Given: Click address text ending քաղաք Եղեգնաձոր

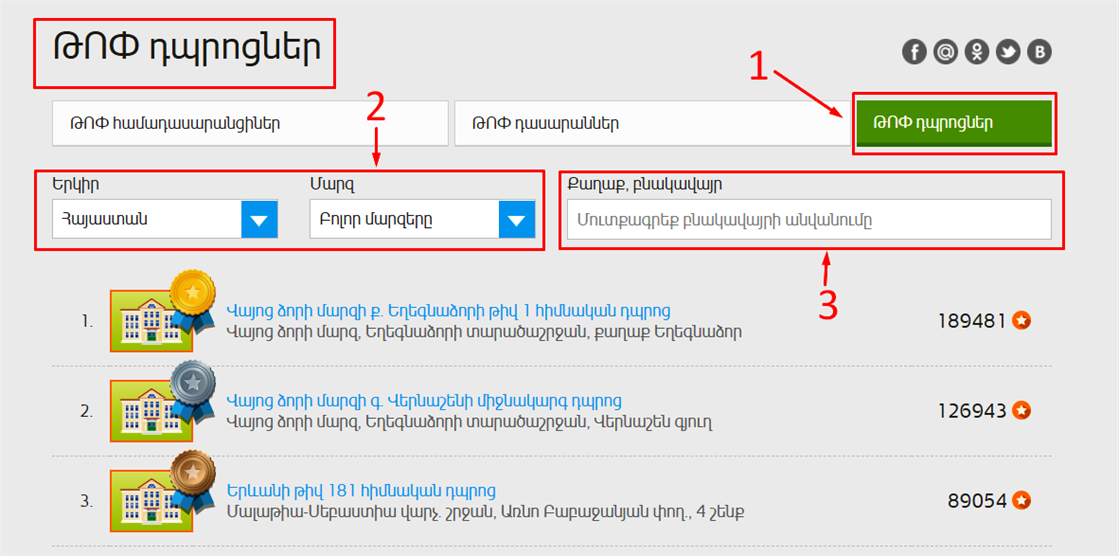Looking at the screenshot, I should (x=484, y=332).
